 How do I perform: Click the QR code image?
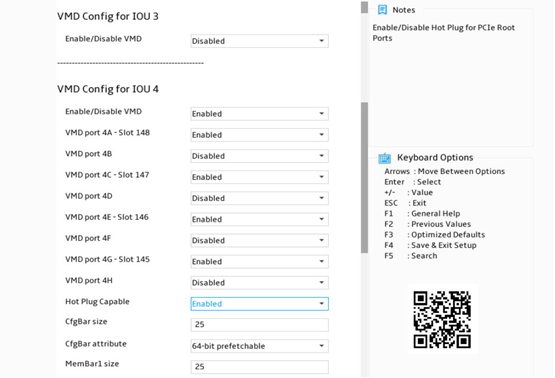[x=442, y=319]
